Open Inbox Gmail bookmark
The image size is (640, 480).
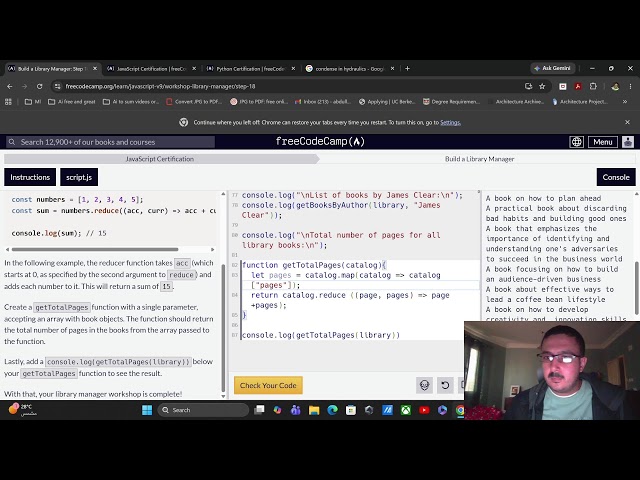pyautogui.click(x=322, y=102)
